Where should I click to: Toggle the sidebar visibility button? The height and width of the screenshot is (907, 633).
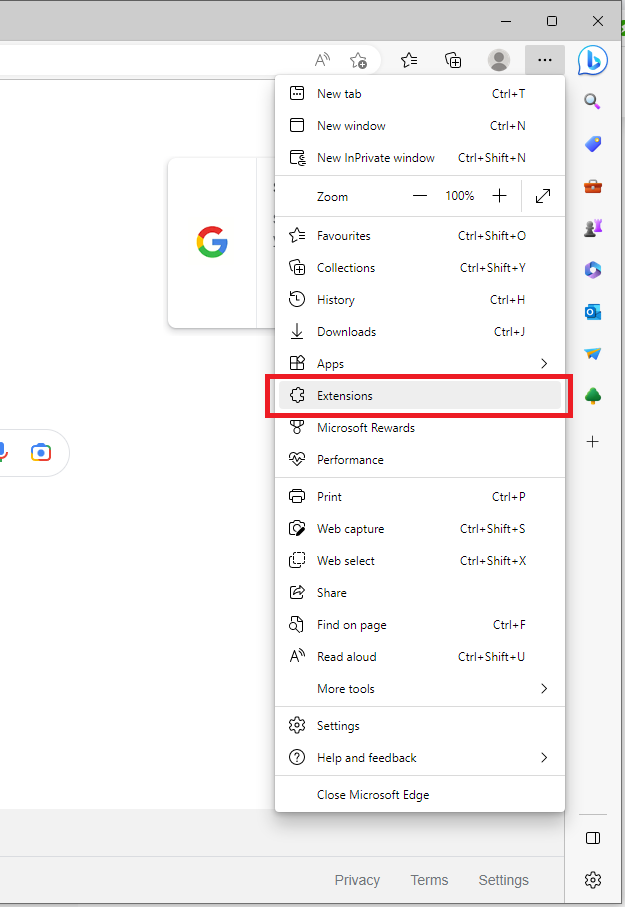click(x=592, y=837)
